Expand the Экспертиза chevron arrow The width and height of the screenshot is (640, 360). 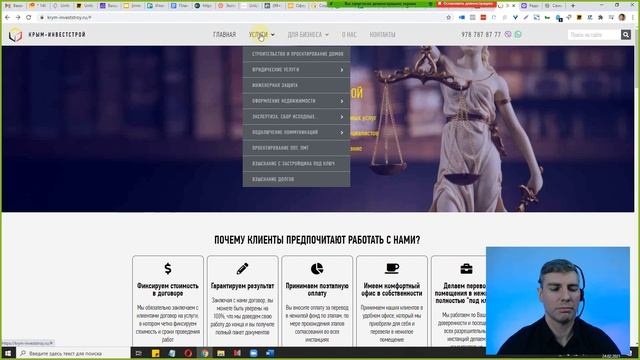342,117
